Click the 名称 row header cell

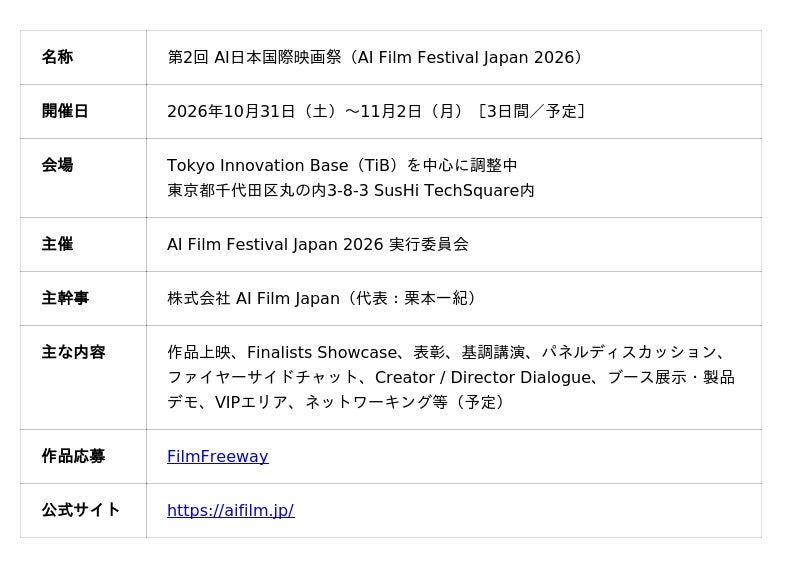tap(83, 57)
